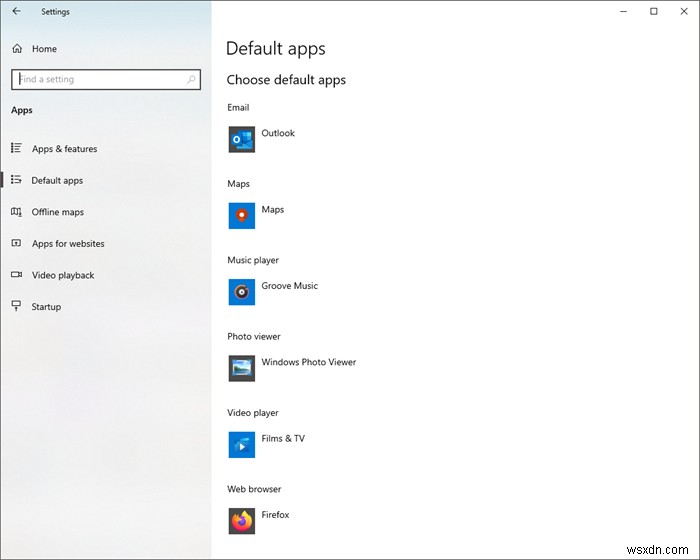Click the Video player category label

[x=253, y=413]
